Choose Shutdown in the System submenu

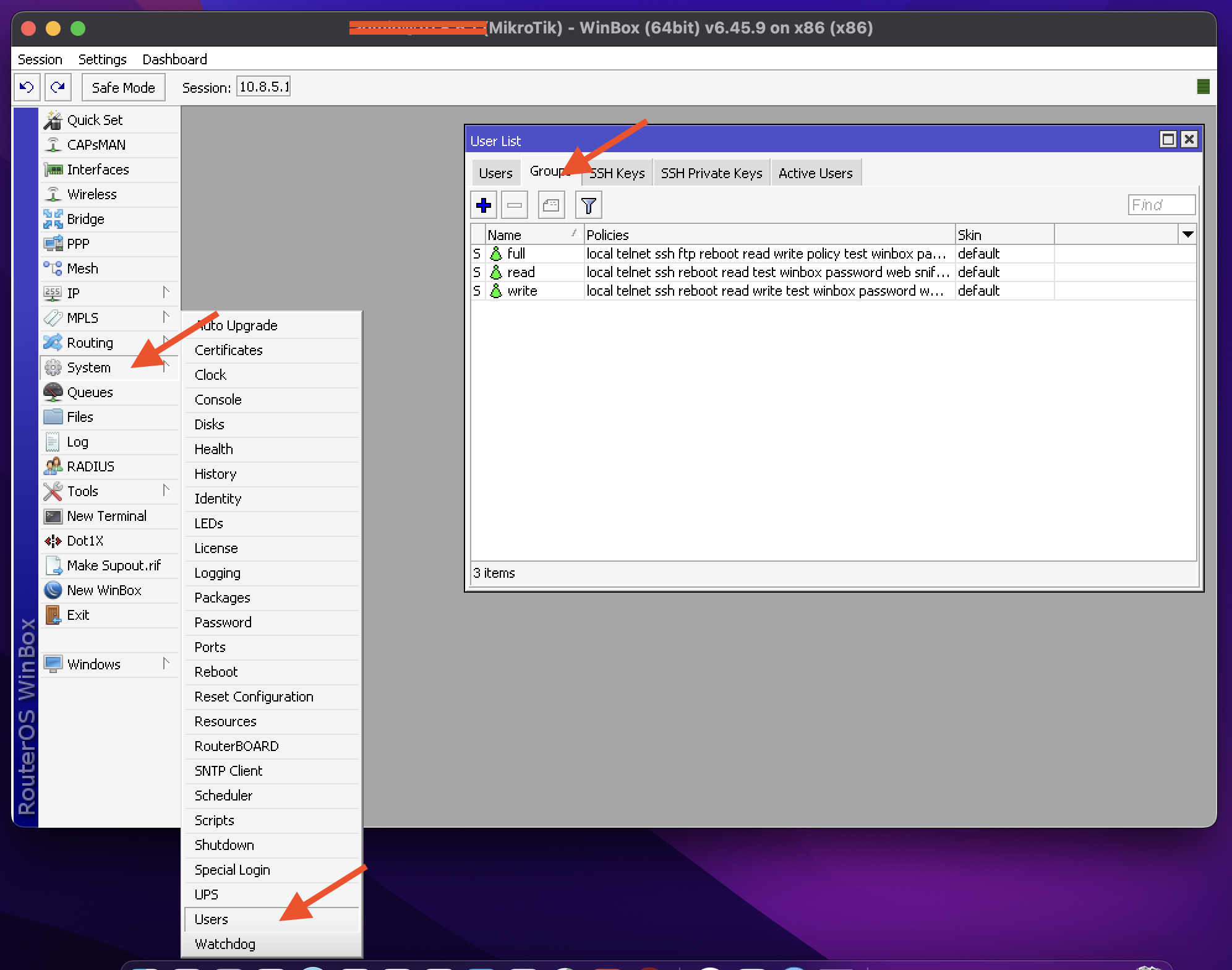coord(272,845)
